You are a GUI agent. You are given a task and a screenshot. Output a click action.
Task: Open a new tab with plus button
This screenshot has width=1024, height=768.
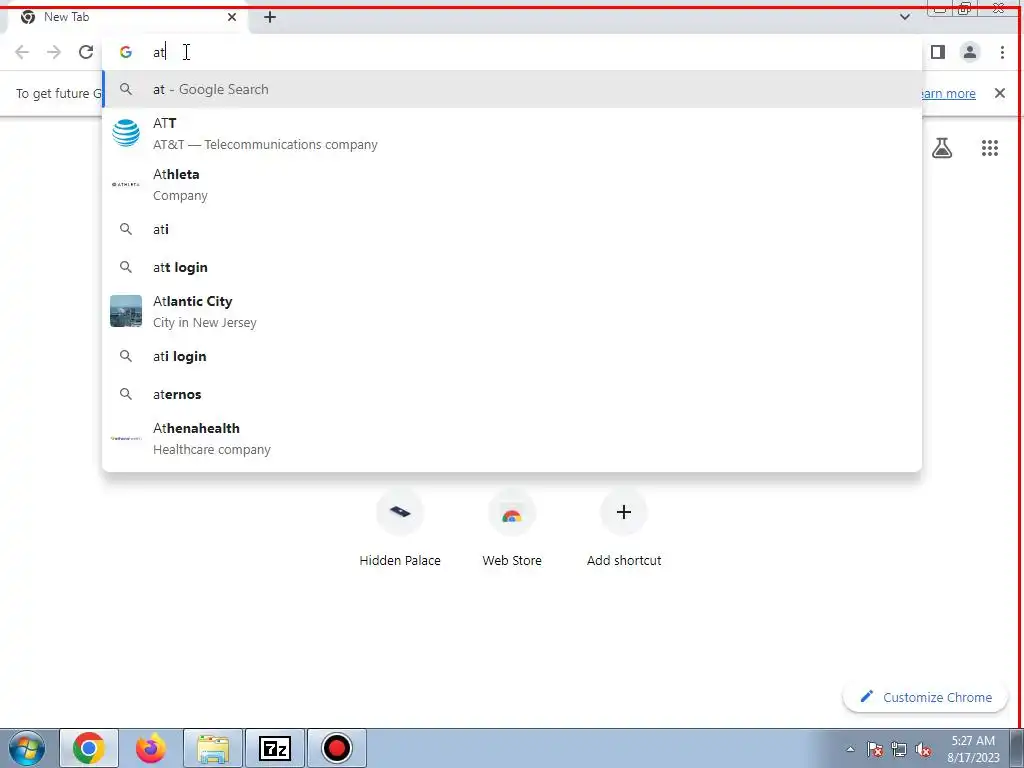270,18
